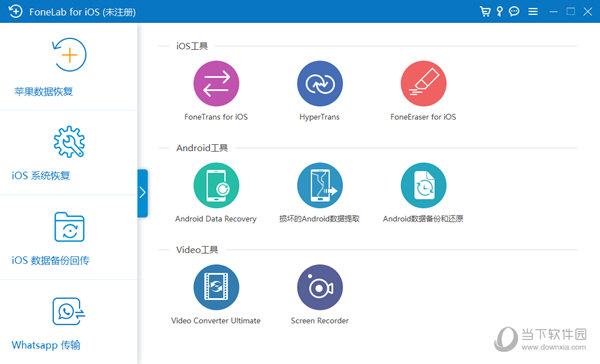600x364 pixels.
Task: Click the Android数据备份和还原 text label
Action: (423, 219)
